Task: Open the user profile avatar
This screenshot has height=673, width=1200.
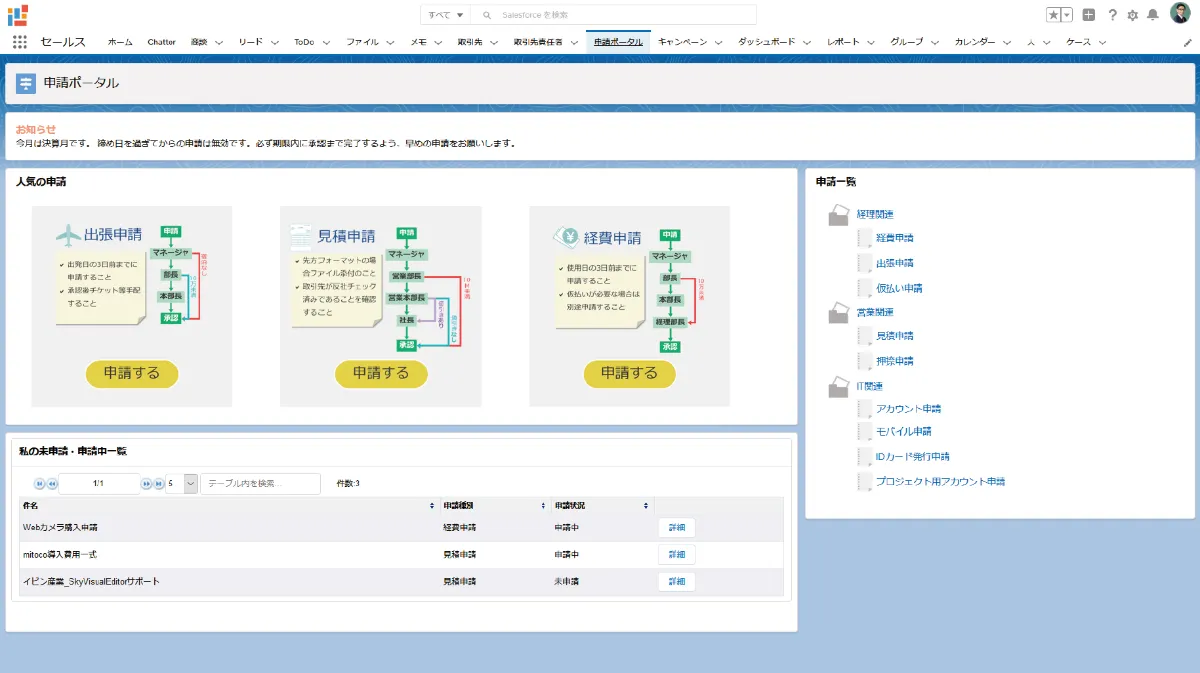Action: 1179,14
